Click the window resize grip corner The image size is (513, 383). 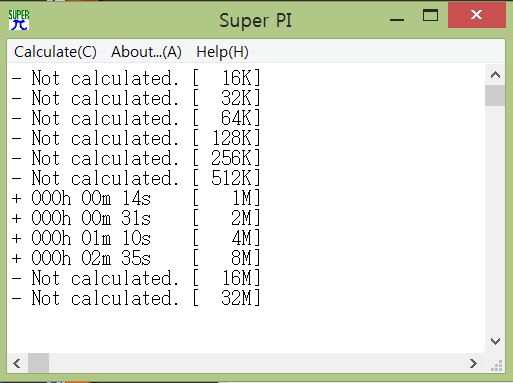(x=496, y=365)
